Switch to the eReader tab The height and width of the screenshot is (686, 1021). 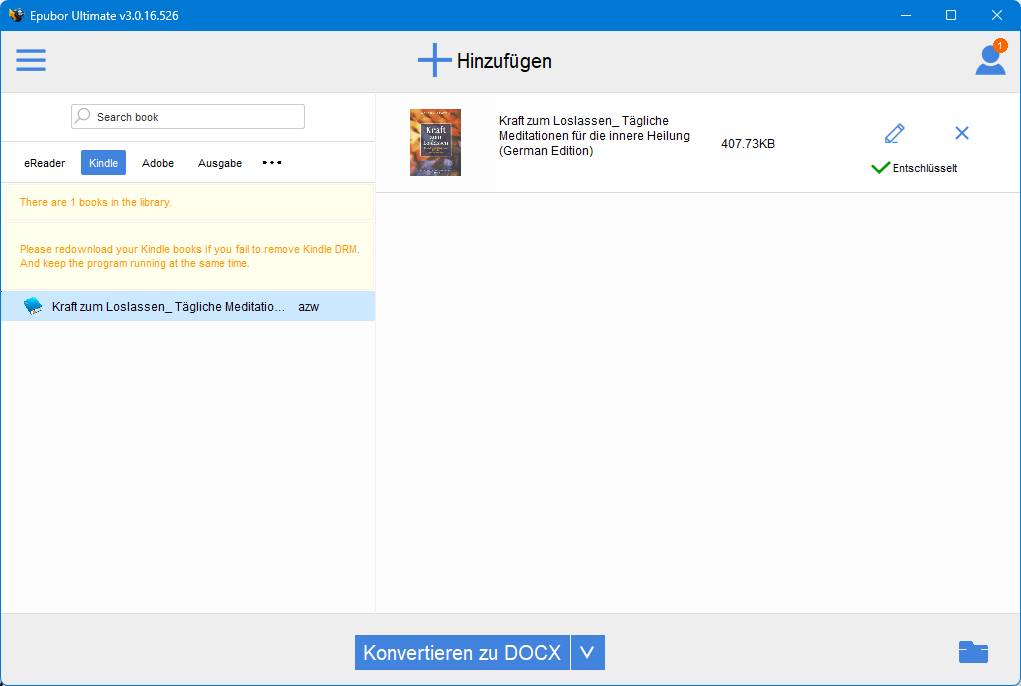pos(44,163)
